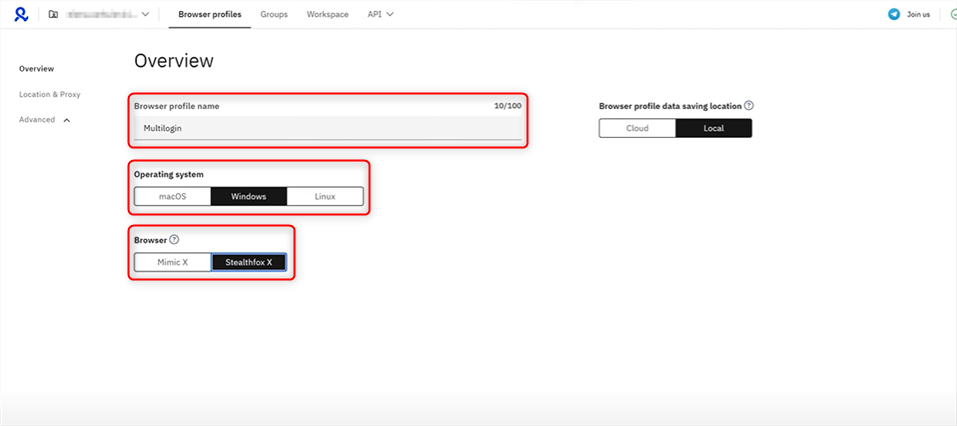The height and width of the screenshot is (426, 957).
Task: Click the data saving location help icon
Action: 749,106
